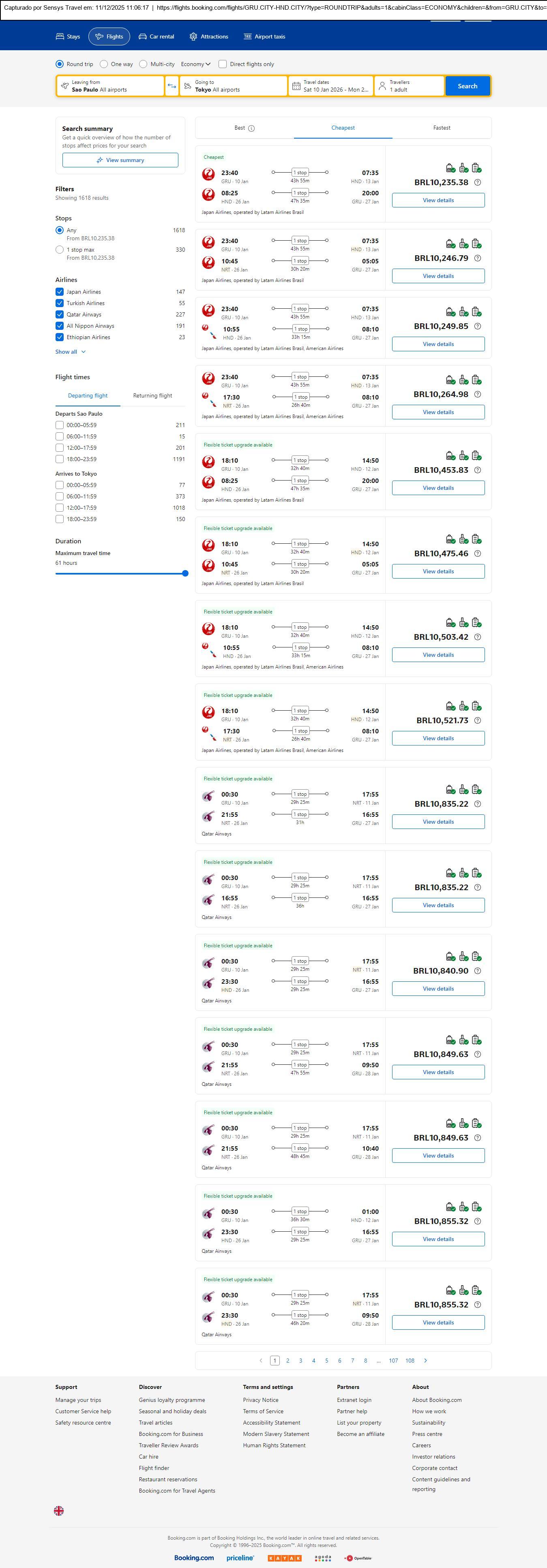Screen dimensions: 547x1568
Task: Go to next results page using right arrow
Action: point(425,1361)
